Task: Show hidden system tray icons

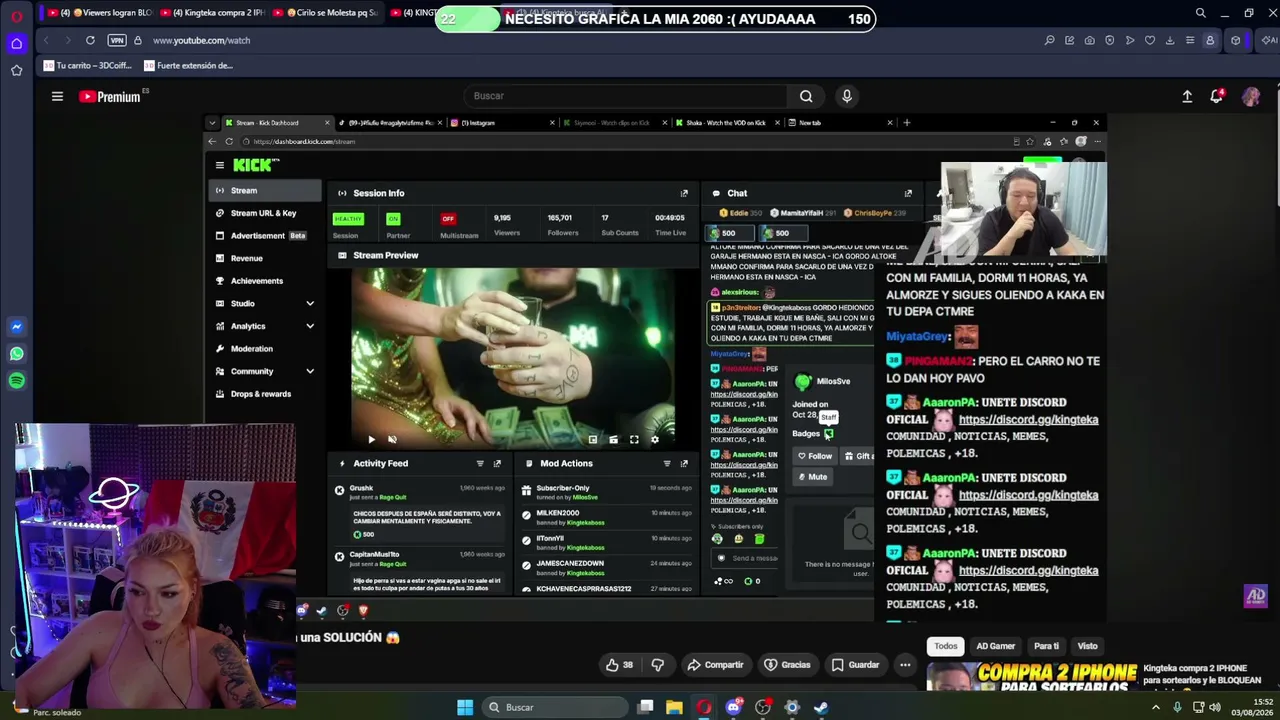Action: coord(1156,707)
